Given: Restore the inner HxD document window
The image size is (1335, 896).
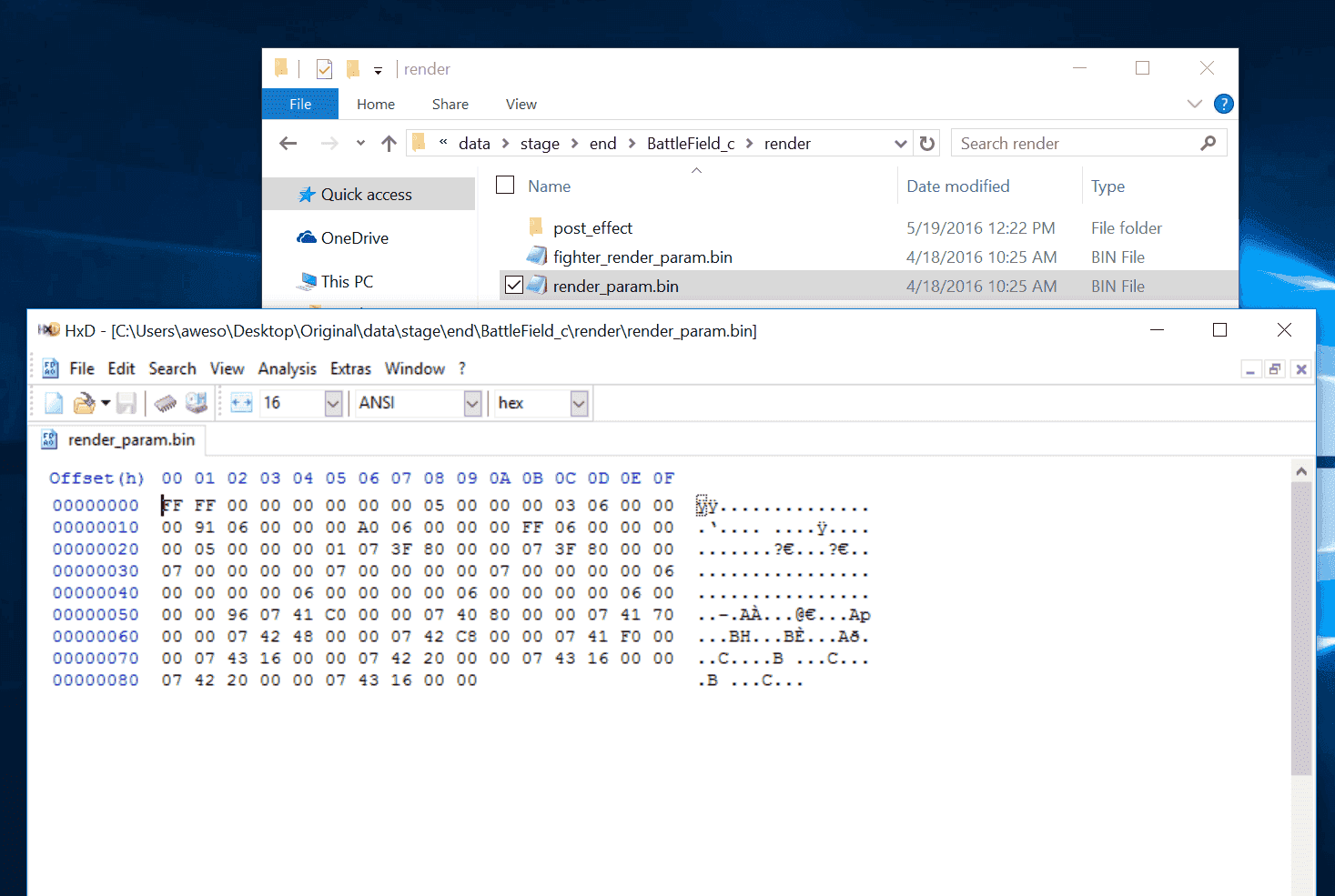Looking at the screenshot, I should pyautogui.click(x=1276, y=369).
